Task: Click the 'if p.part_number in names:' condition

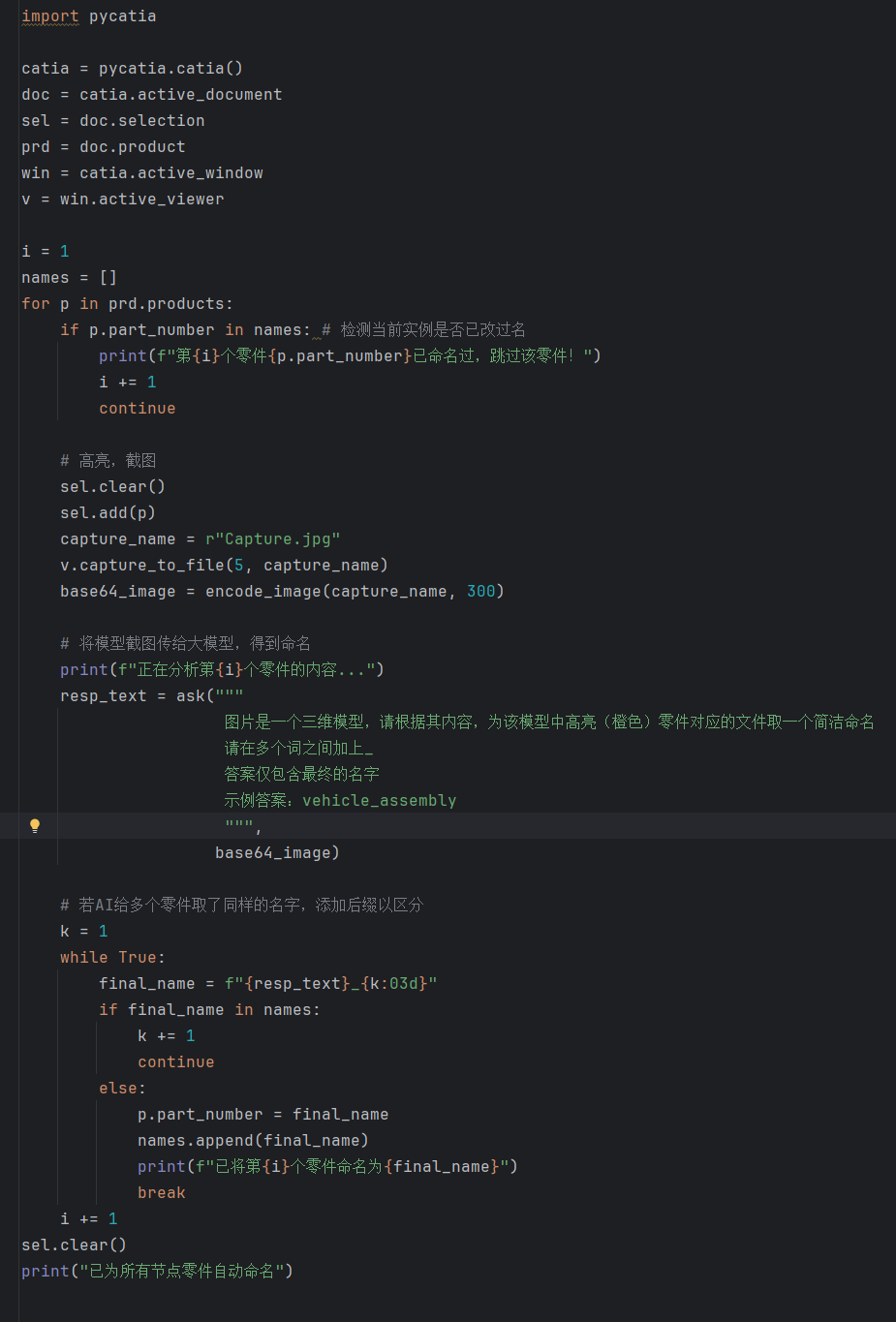Action: [185, 330]
